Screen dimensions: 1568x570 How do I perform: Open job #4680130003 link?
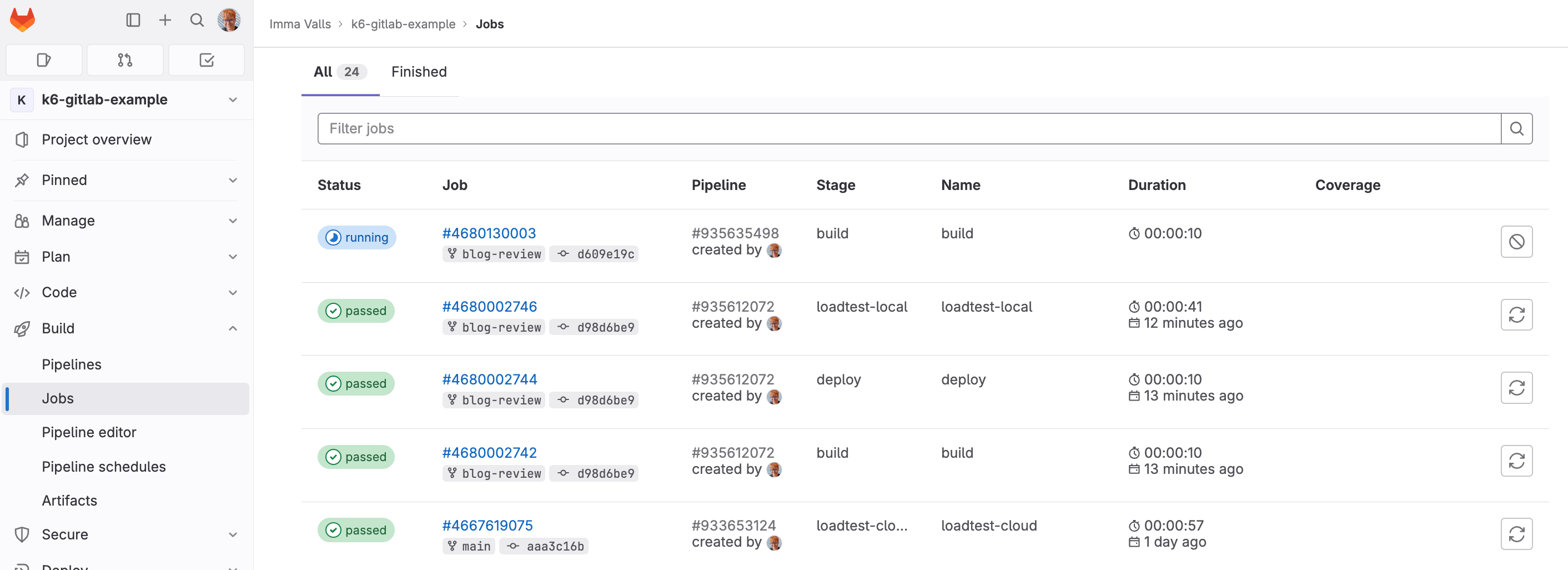tap(489, 233)
